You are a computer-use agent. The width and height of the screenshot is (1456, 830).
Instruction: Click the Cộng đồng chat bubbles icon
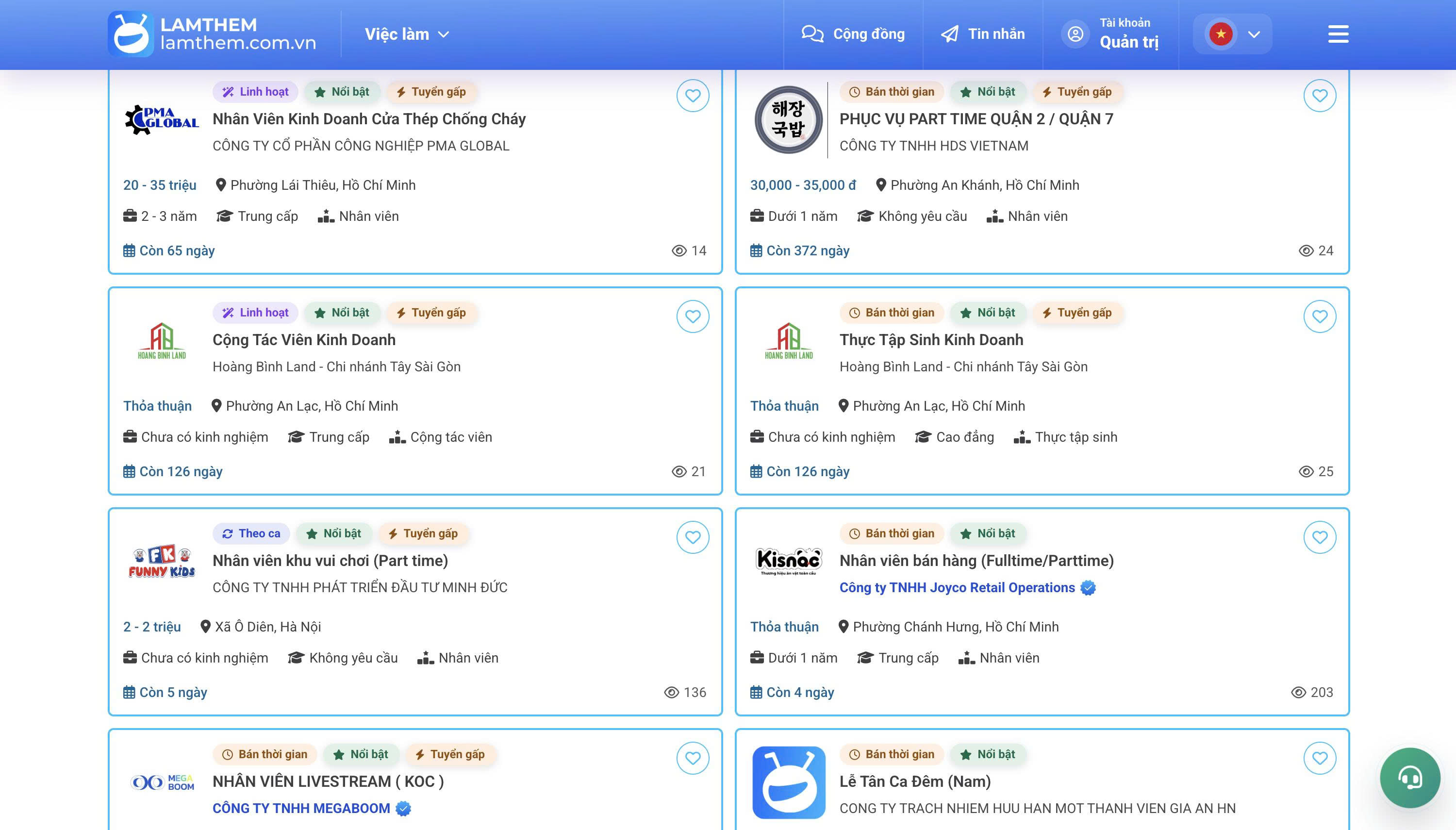pyautogui.click(x=812, y=33)
